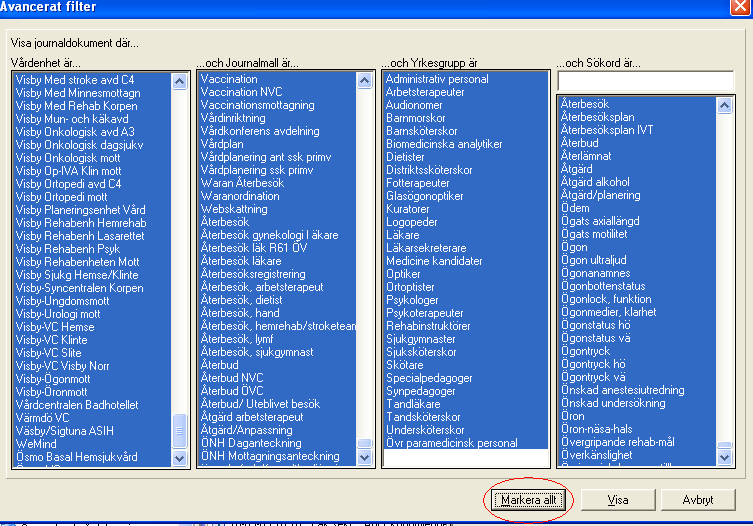This screenshot has width=753, height=526.
Task: Select Återlämnat keyword
Action: tap(586, 156)
